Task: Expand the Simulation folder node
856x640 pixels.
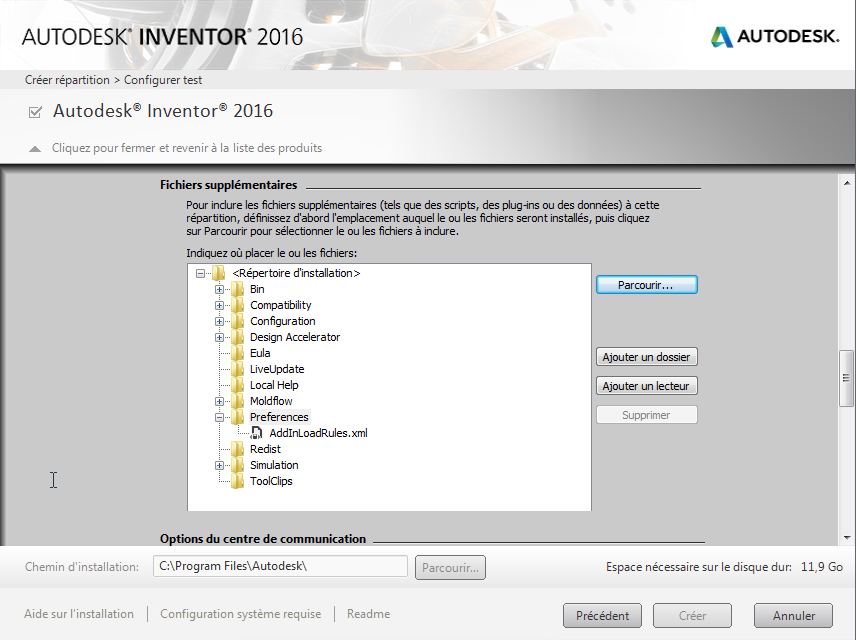Action: [219, 465]
